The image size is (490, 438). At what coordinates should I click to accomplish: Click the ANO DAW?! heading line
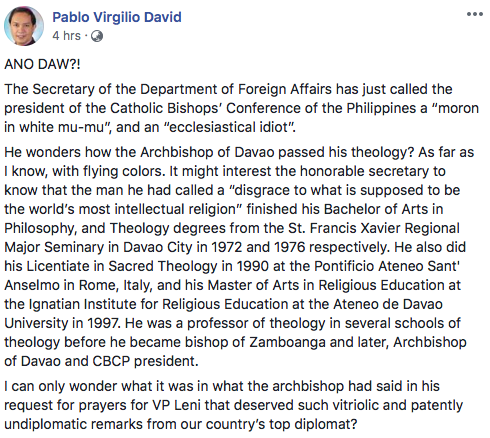tap(42, 64)
